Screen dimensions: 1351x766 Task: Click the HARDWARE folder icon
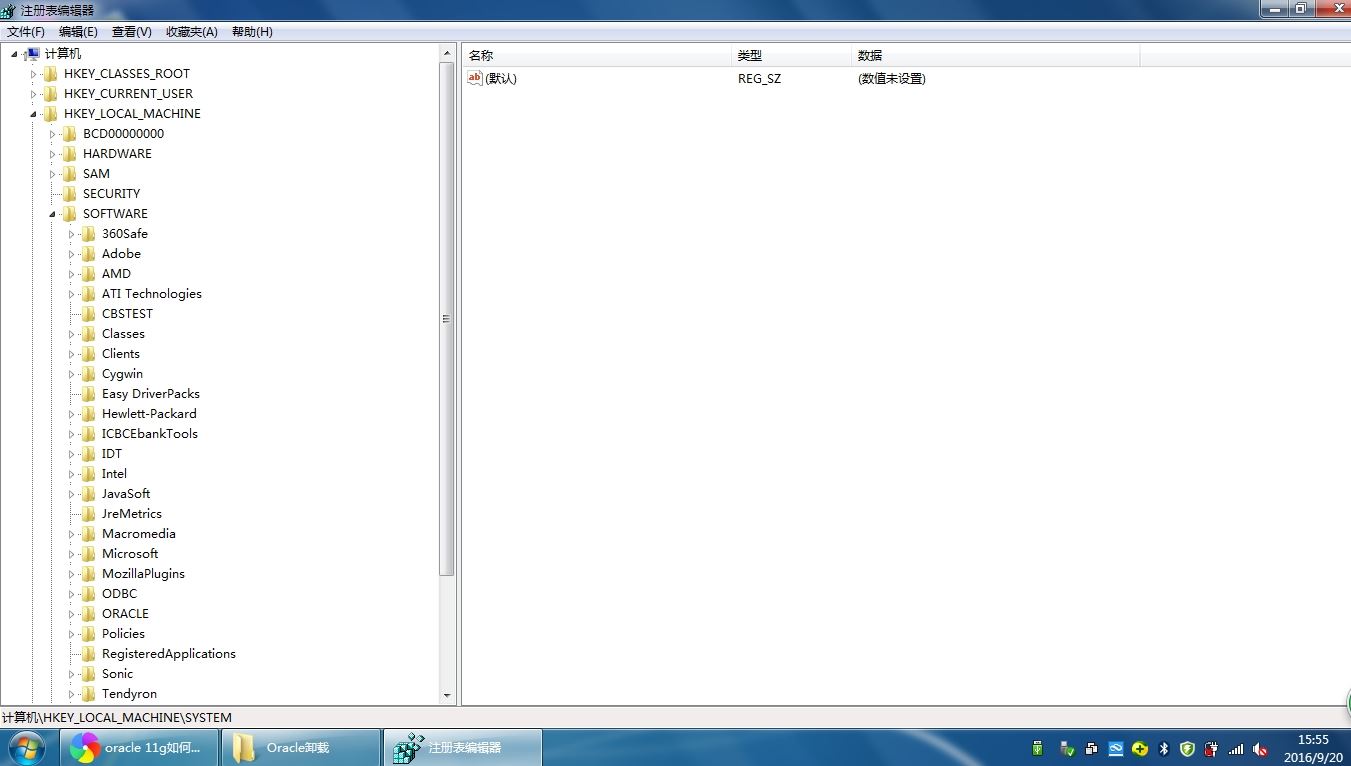(x=69, y=154)
